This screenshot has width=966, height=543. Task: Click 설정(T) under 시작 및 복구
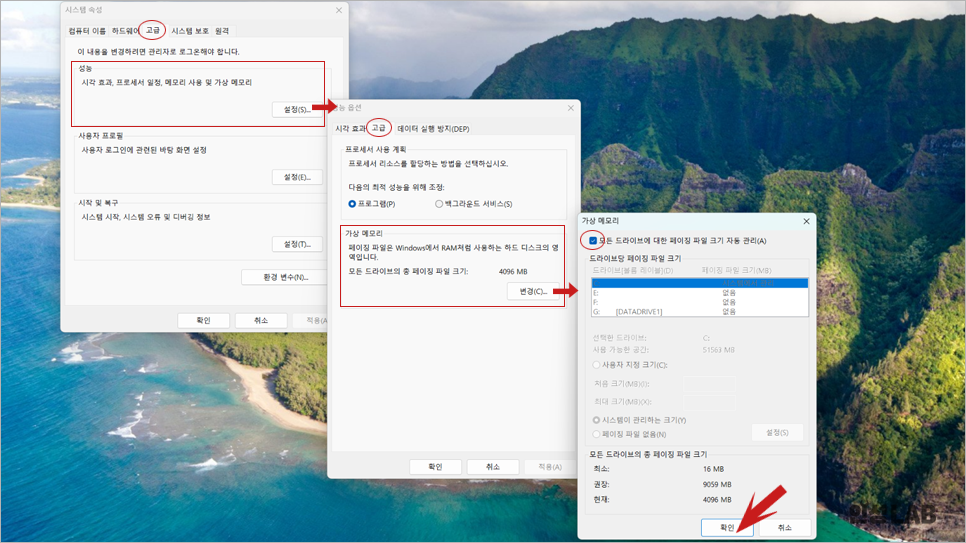pos(297,245)
